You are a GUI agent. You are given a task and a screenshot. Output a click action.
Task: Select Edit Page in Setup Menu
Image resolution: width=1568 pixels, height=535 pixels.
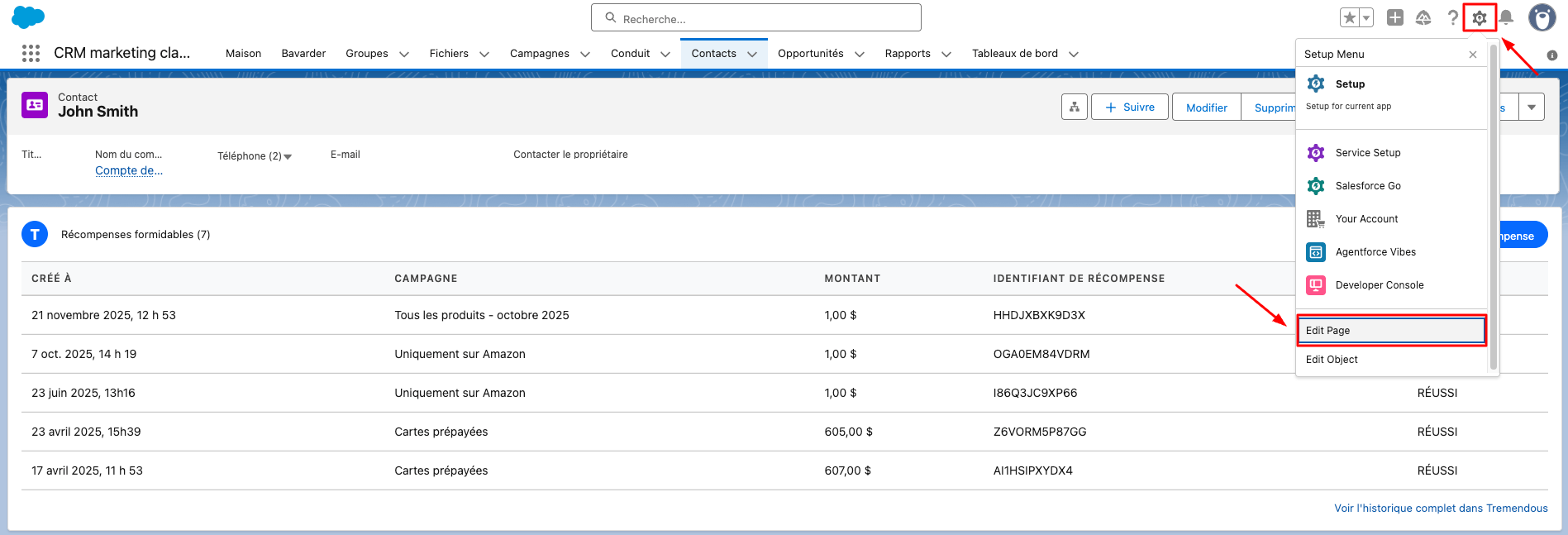click(1391, 331)
